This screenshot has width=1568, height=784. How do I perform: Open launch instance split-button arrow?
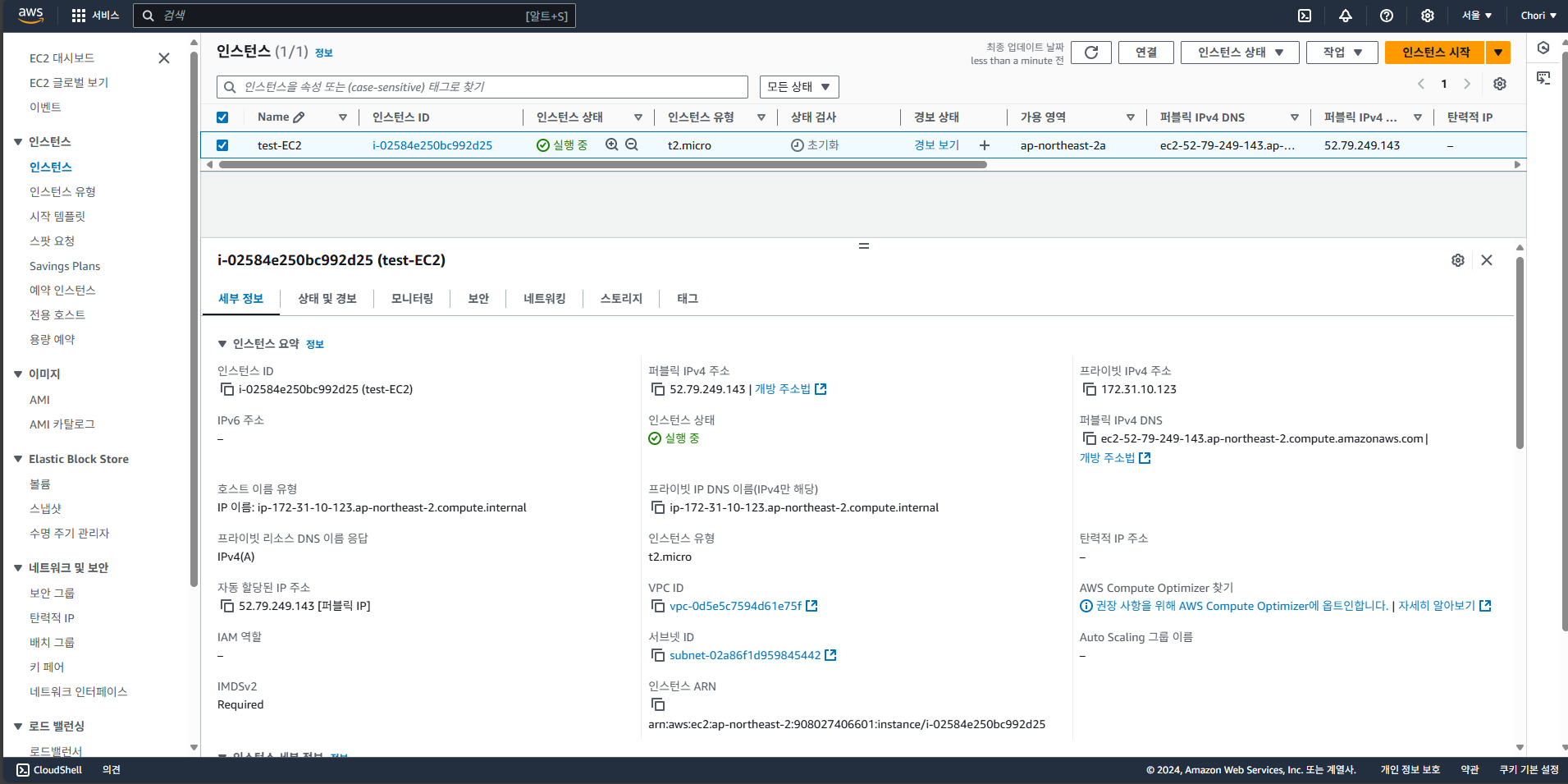coord(1498,53)
